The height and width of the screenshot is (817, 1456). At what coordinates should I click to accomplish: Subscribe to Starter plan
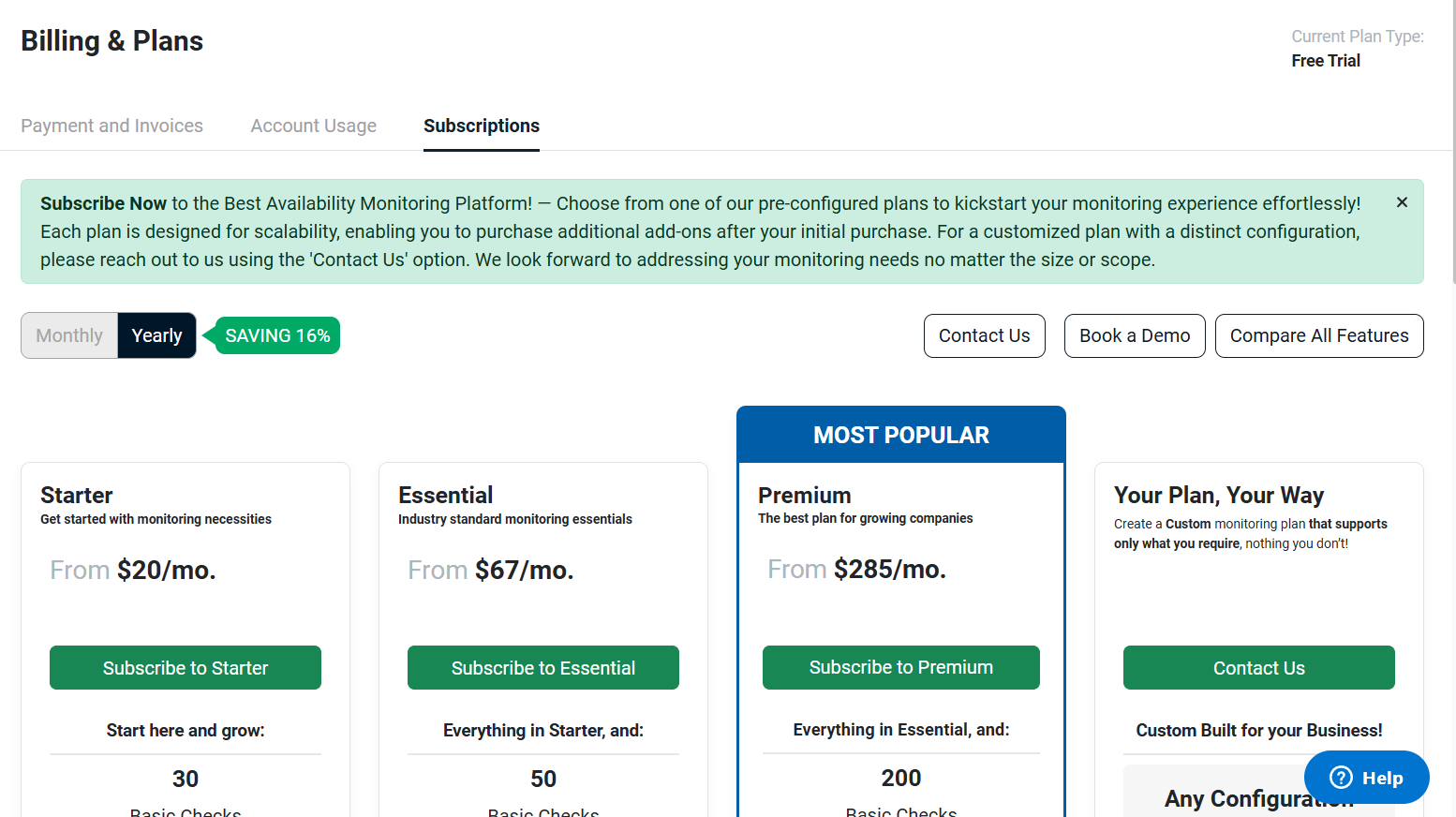(186, 668)
